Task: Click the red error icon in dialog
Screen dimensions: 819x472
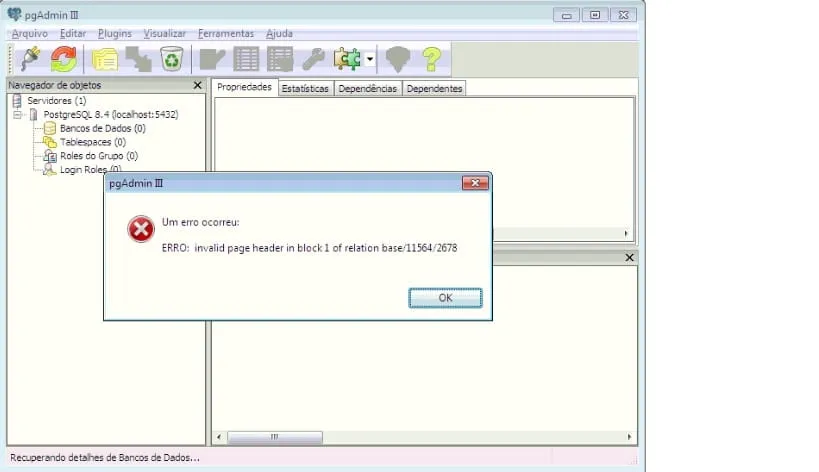Action: click(141, 229)
